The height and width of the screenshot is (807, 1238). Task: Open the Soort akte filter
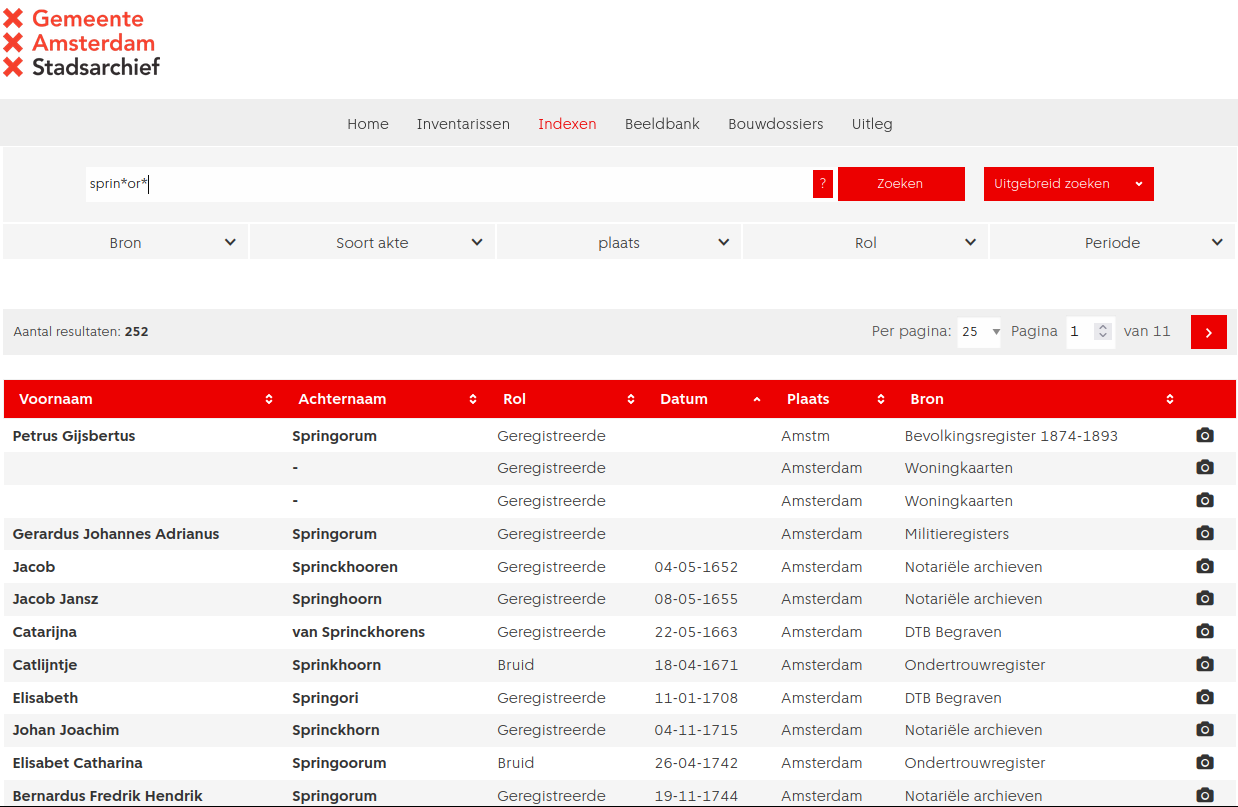372,243
